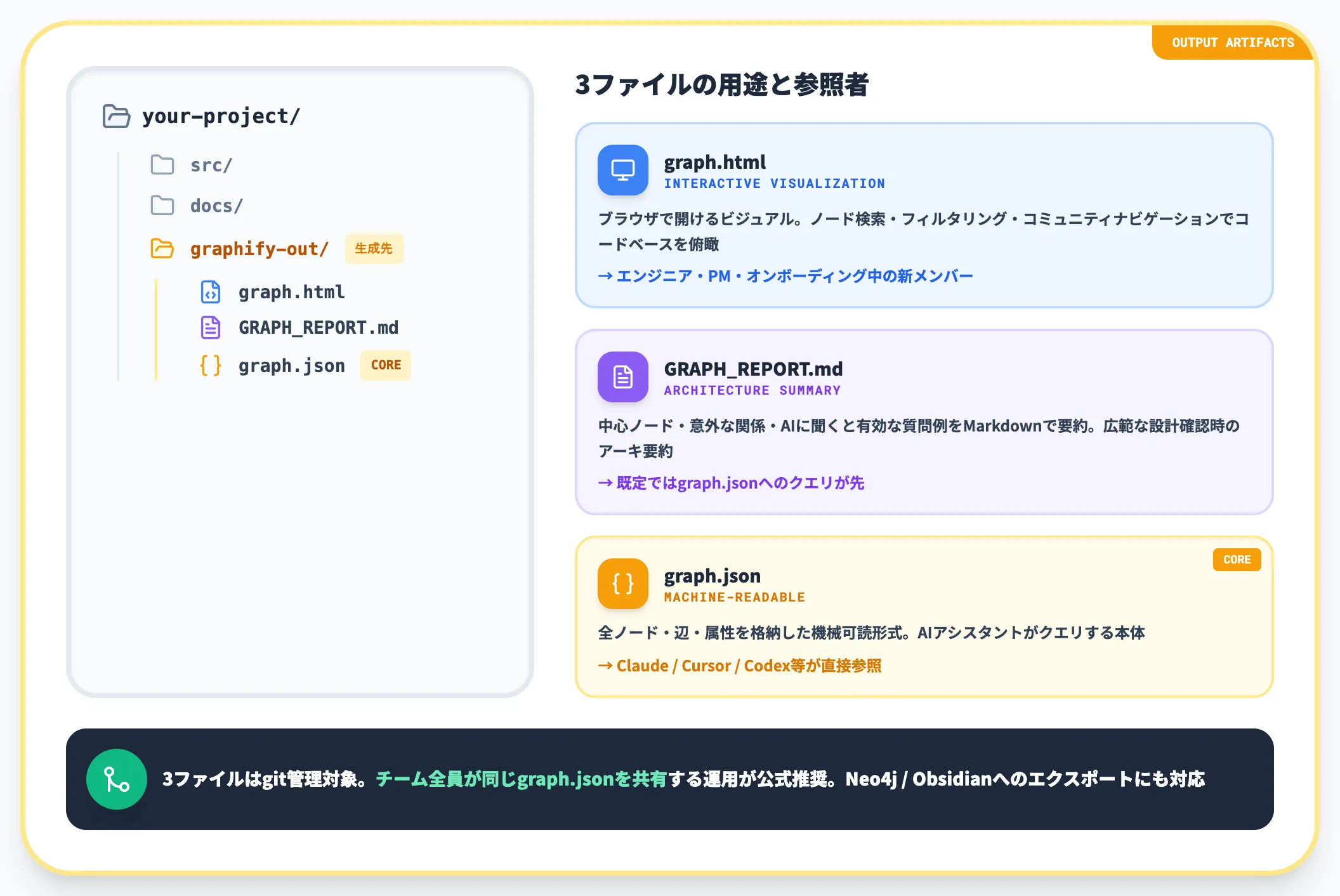
Task: Click the green git branch icon in bottom banner
Action: (117, 779)
